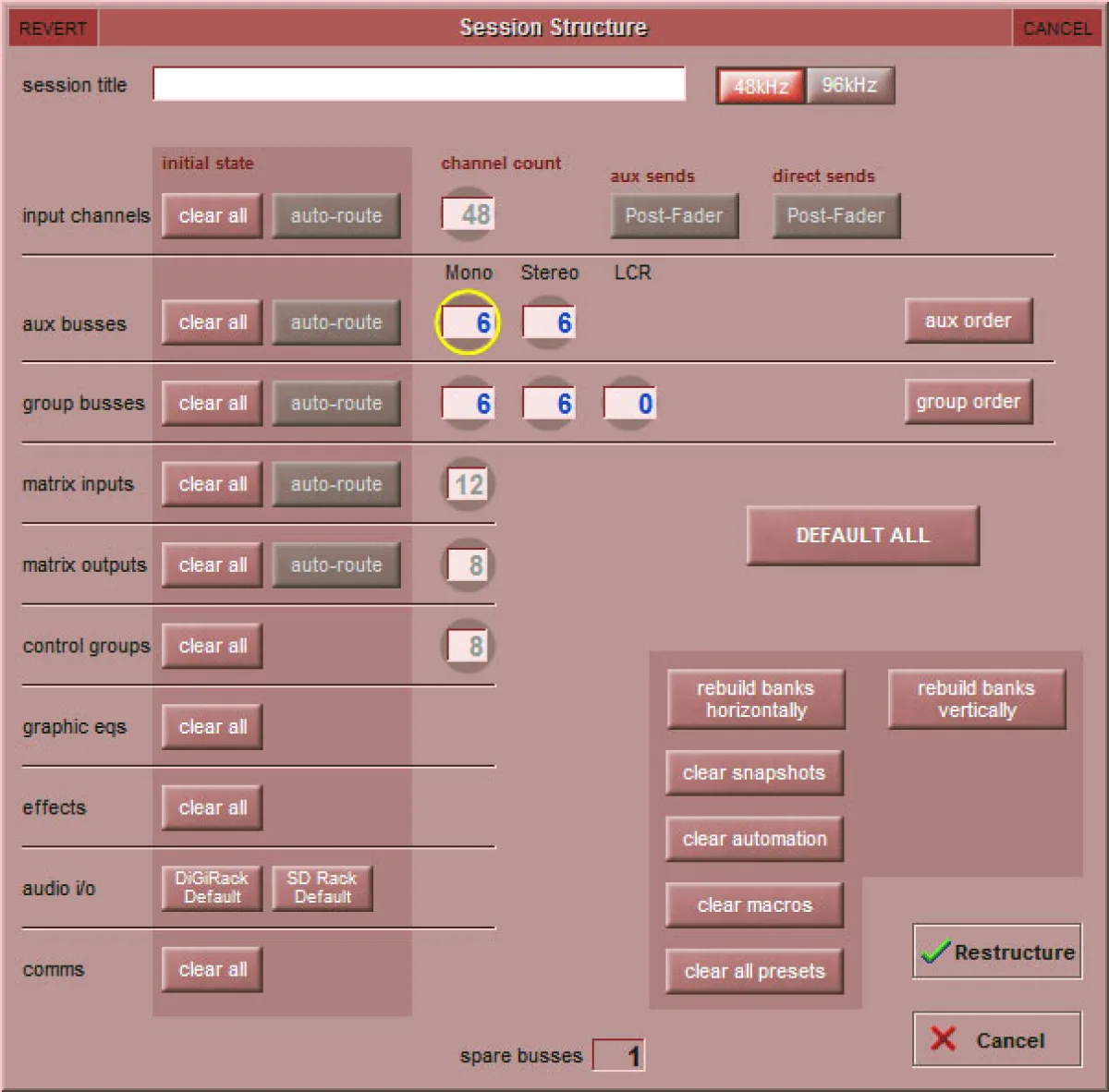Viewport: 1109px width, 1092px height.
Task: Select the group busses Stereo count field
Action: [x=549, y=403]
